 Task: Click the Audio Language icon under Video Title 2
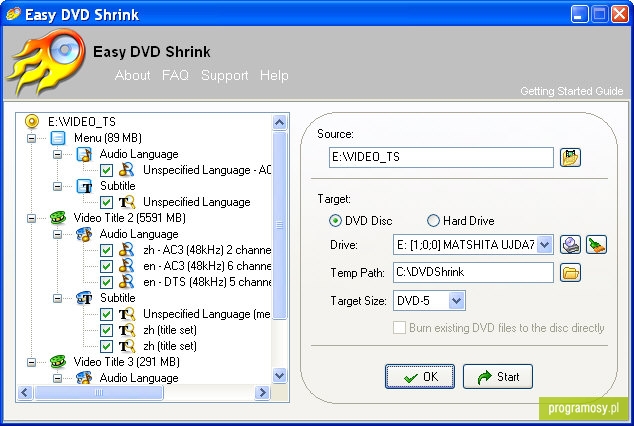84,234
